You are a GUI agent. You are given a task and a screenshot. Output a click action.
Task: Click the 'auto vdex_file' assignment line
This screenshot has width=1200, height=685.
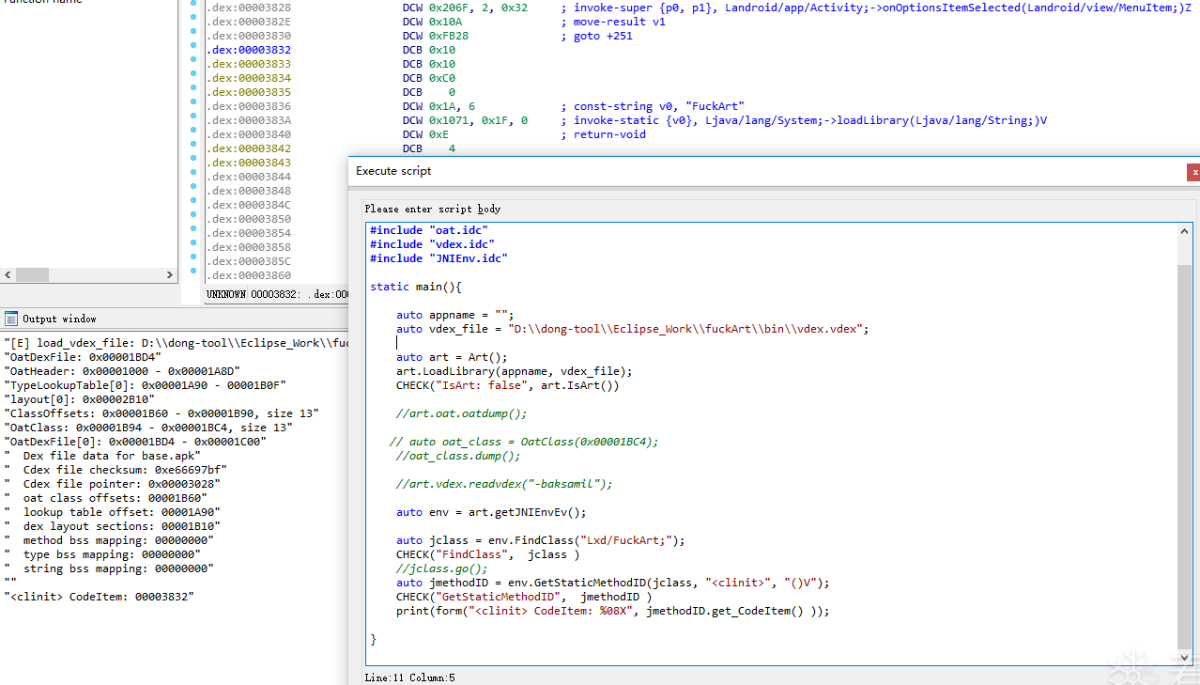tap(633, 328)
